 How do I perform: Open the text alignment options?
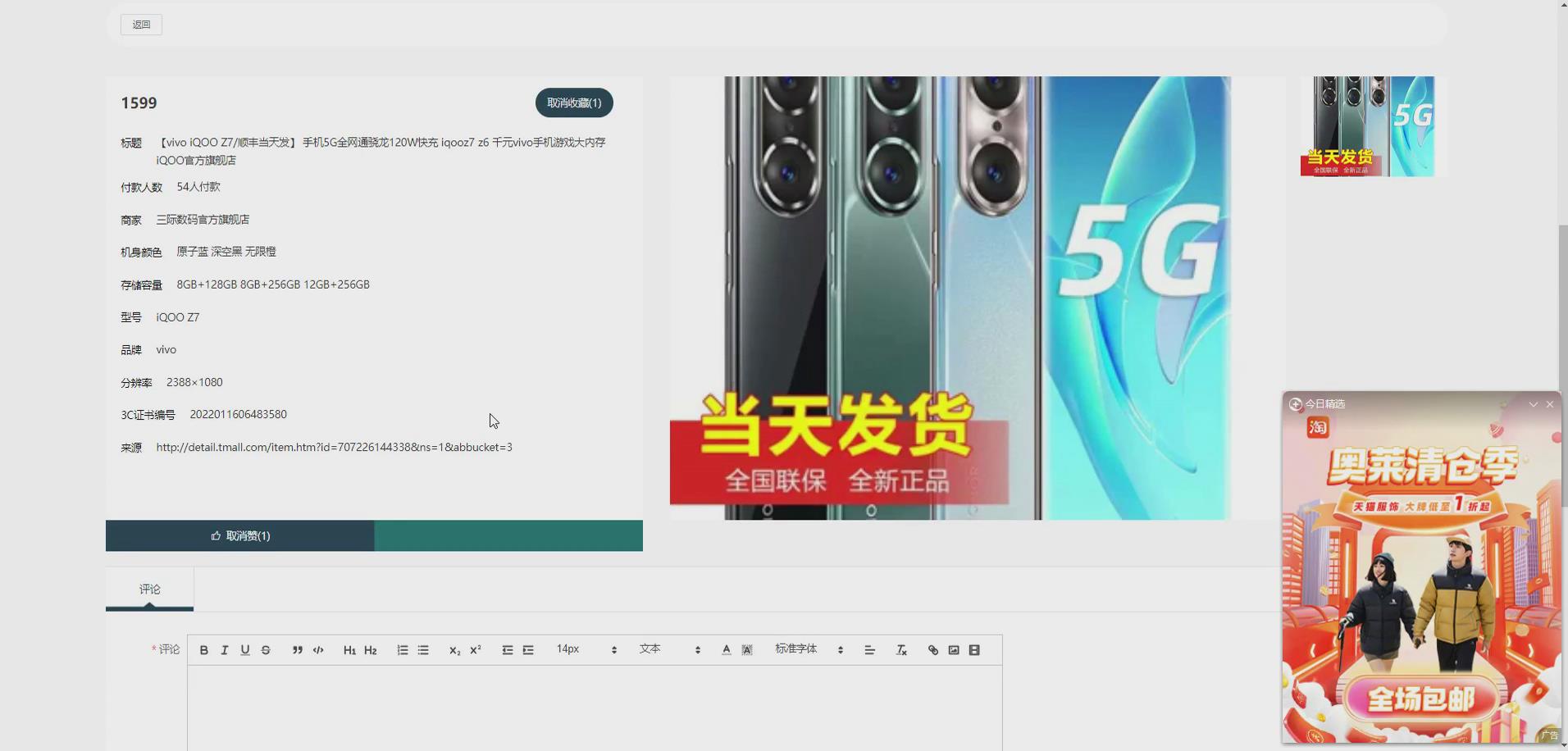click(x=869, y=650)
